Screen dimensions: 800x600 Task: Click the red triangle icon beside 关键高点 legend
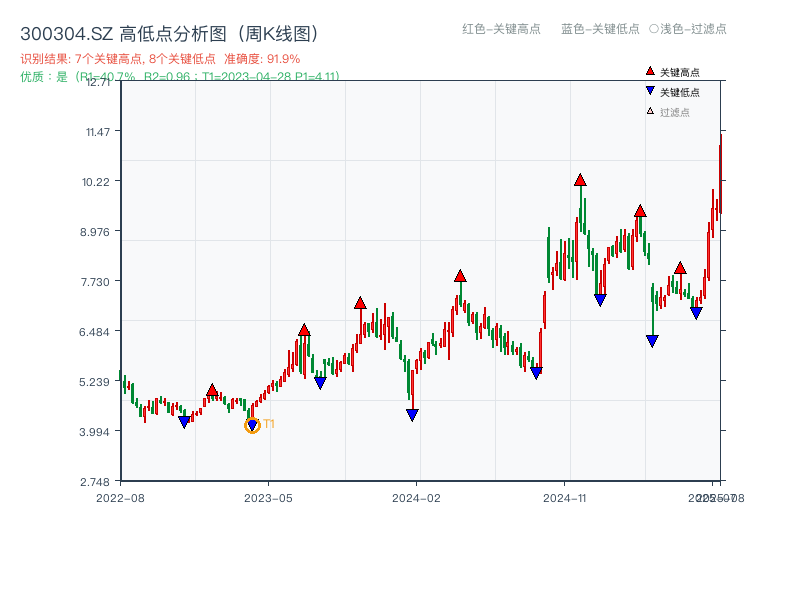650,71
